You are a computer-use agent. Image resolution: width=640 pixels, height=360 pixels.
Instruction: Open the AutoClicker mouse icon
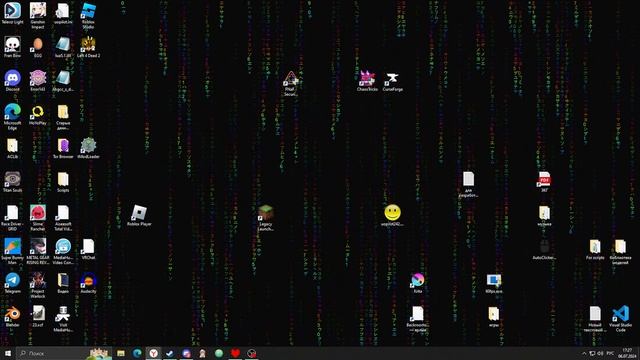click(x=544, y=249)
